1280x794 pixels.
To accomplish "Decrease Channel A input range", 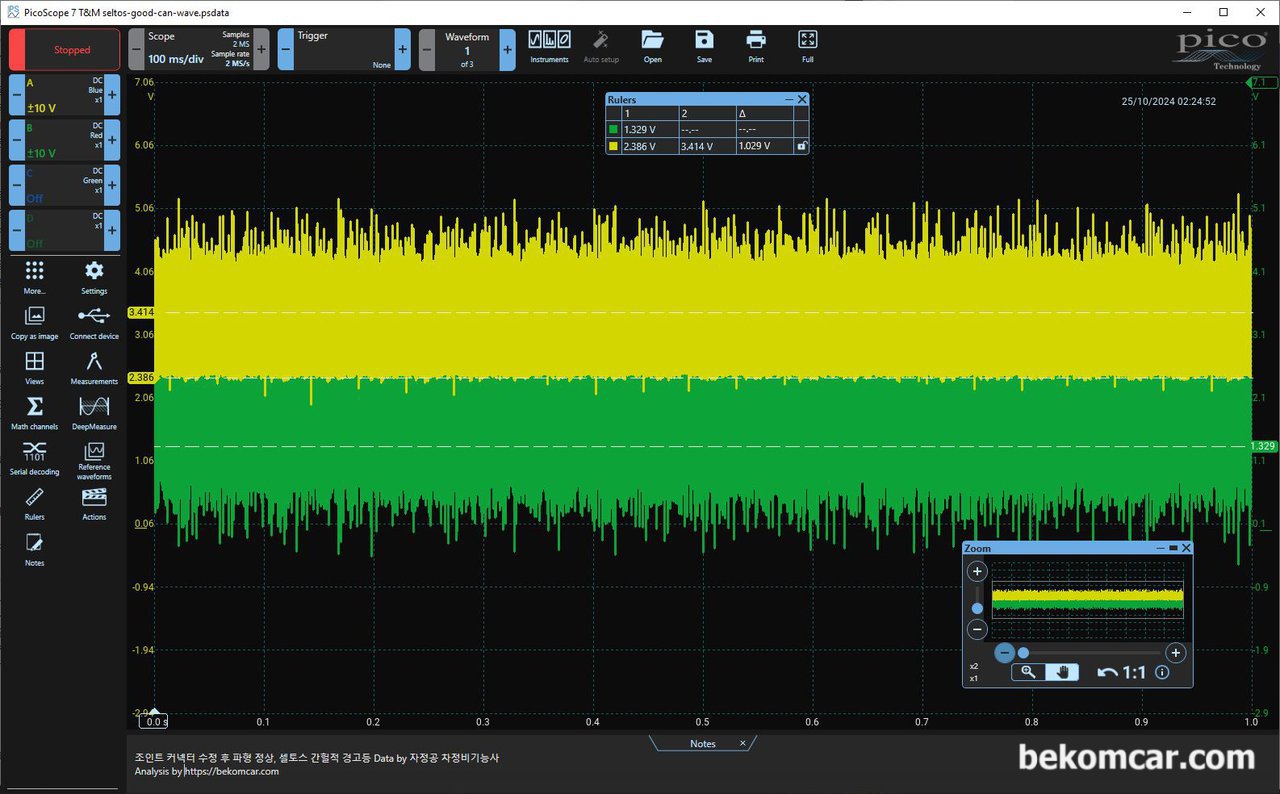I will pos(16,95).
